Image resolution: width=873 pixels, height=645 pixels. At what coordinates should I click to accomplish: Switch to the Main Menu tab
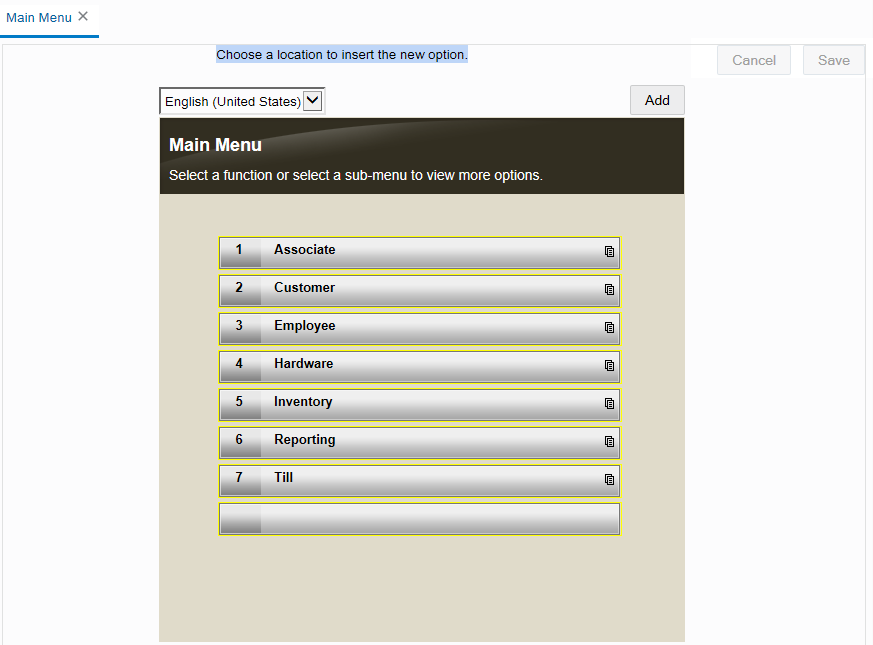[38, 17]
